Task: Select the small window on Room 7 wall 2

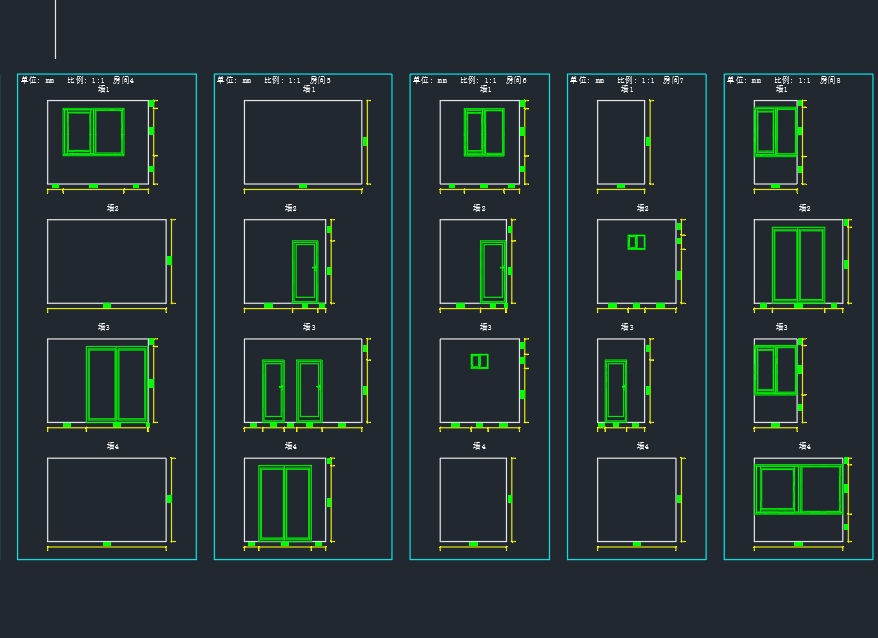Action: click(x=636, y=242)
